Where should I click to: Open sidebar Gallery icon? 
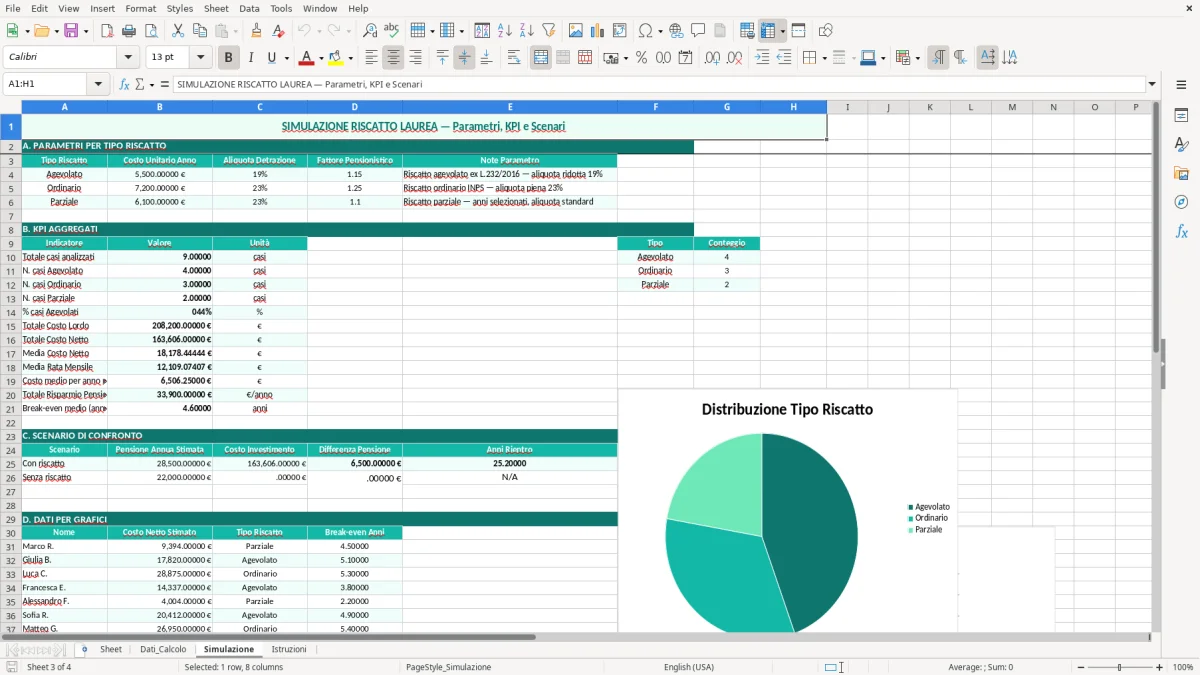tap(1181, 173)
